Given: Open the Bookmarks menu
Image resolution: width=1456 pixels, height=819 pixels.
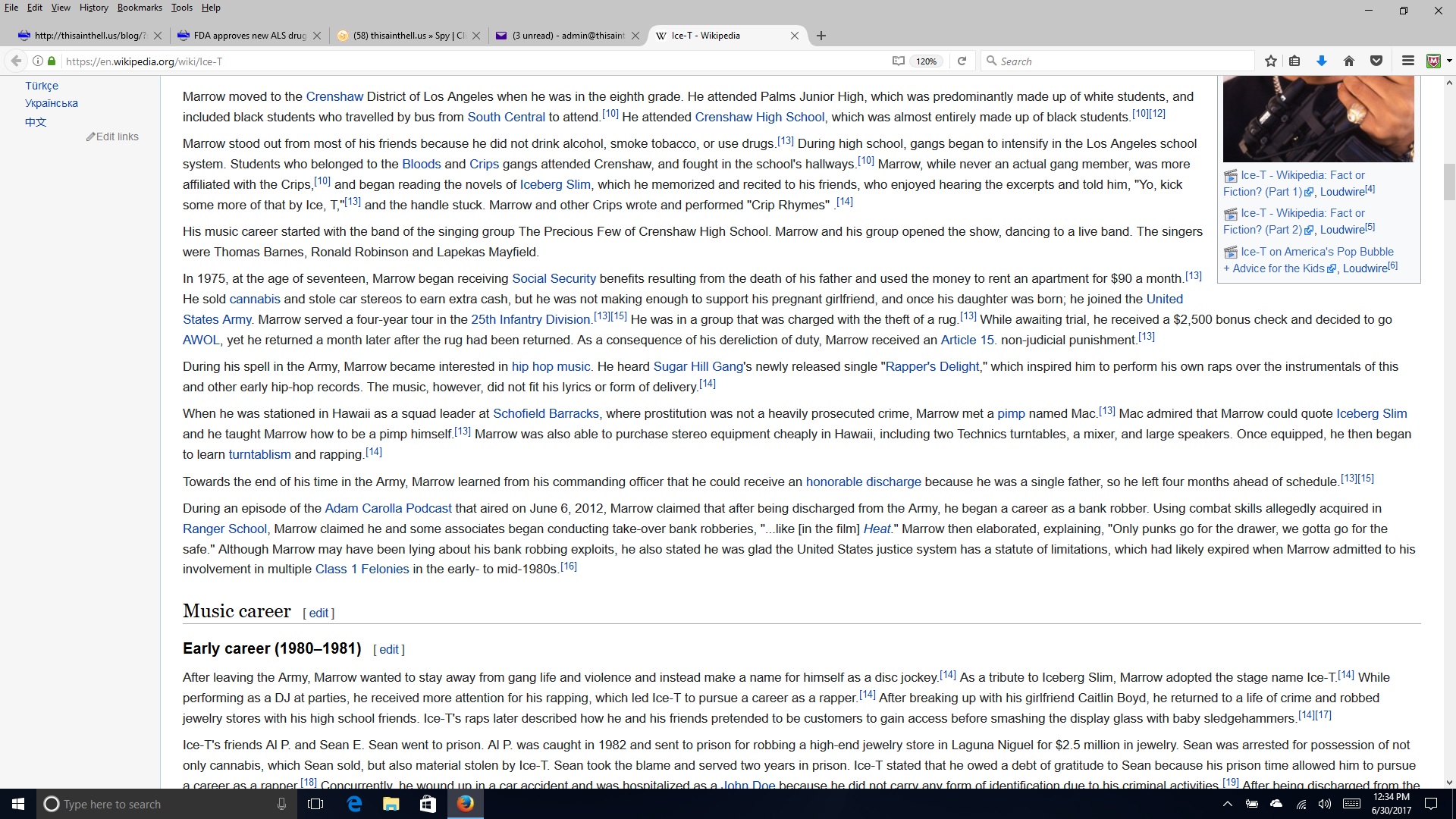Looking at the screenshot, I should [140, 8].
